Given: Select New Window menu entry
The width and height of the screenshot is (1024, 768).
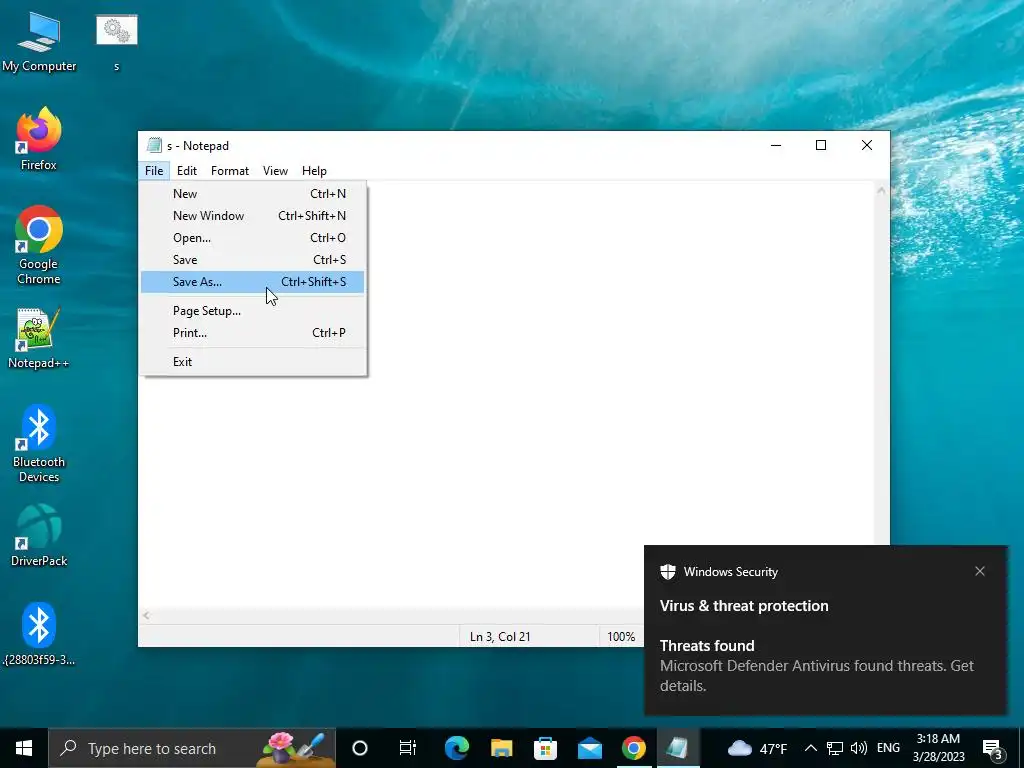Looking at the screenshot, I should coord(252,216).
